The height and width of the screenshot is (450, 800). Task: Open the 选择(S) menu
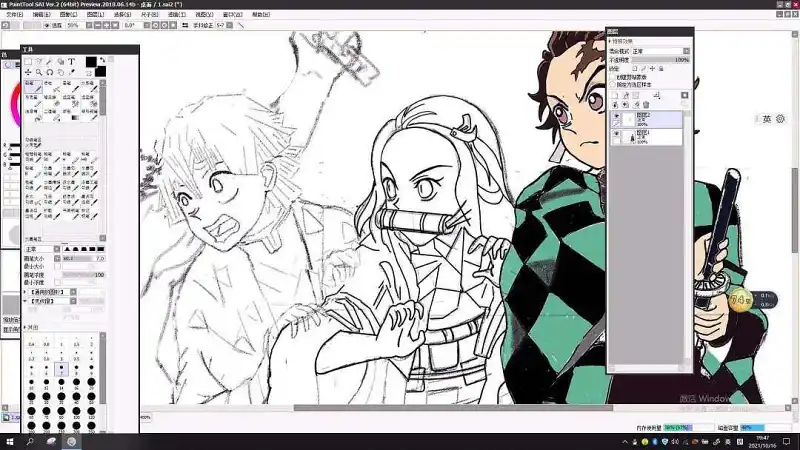[122, 14]
